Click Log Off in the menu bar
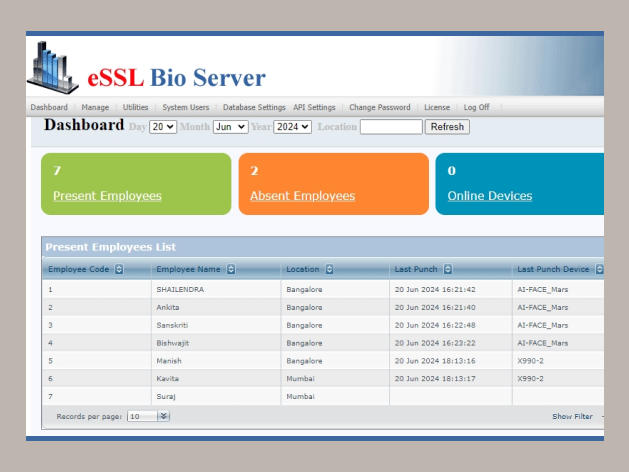This screenshot has width=629, height=472. click(476, 107)
